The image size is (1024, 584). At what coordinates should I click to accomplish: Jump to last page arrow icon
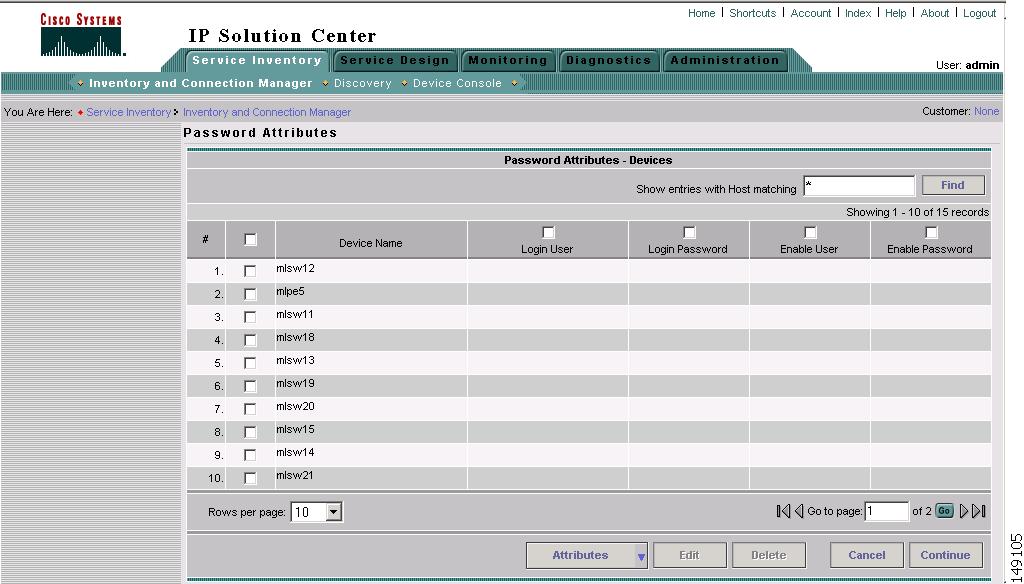pyautogui.click(x=979, y=511)
